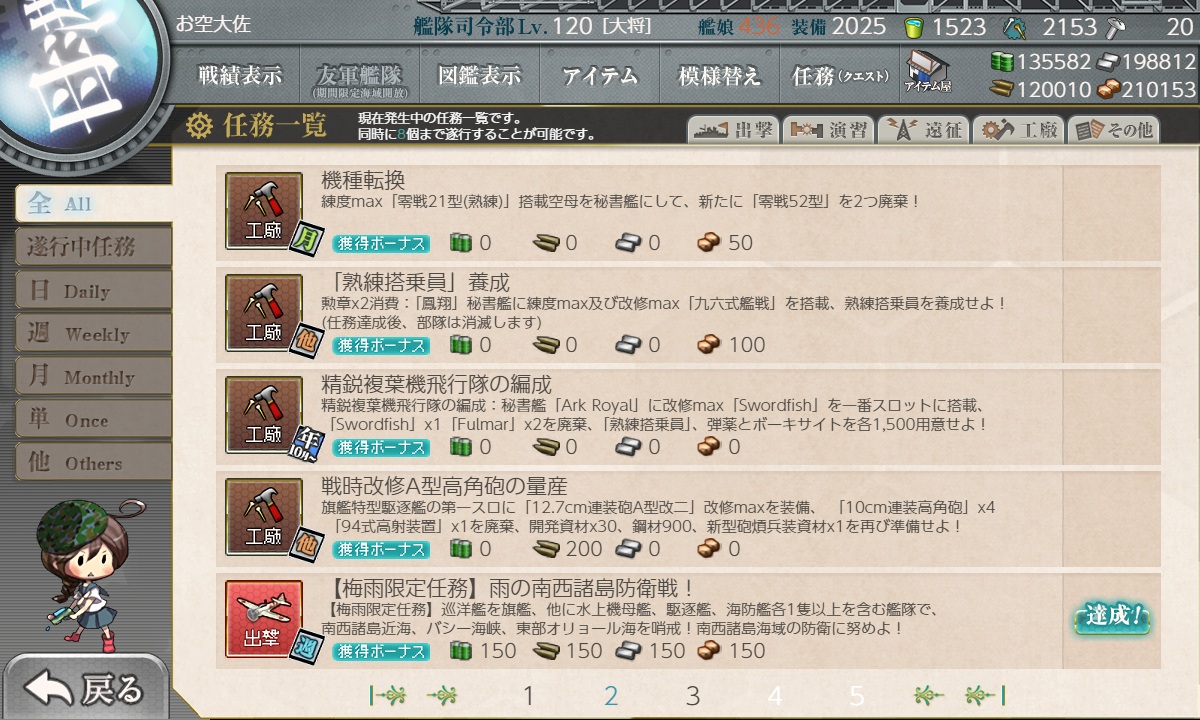The image size is (1200, 720).
Task: Select the 戦時改修A型高角砲の量産 quest icon
Action: click(x=264, y=517)
